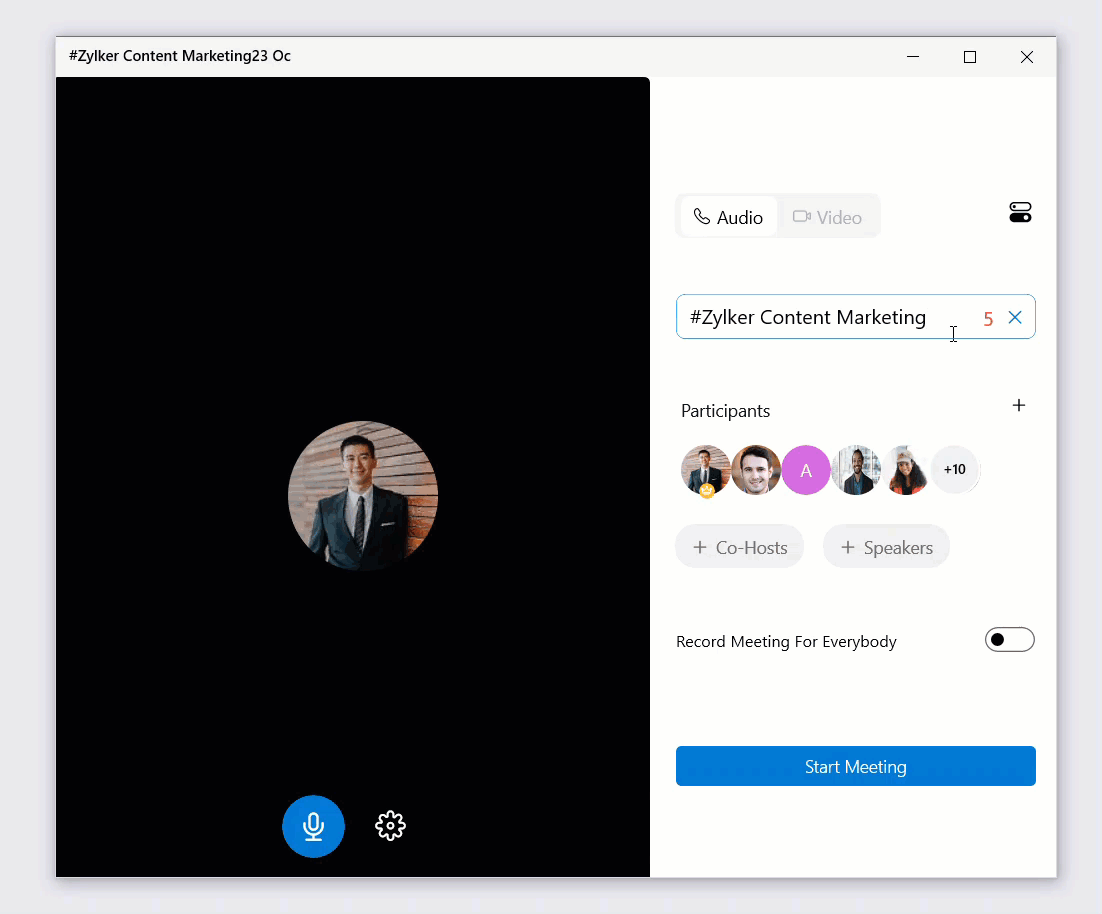
Task: Select the purple A participant avatar
Action: click(805, 470)
